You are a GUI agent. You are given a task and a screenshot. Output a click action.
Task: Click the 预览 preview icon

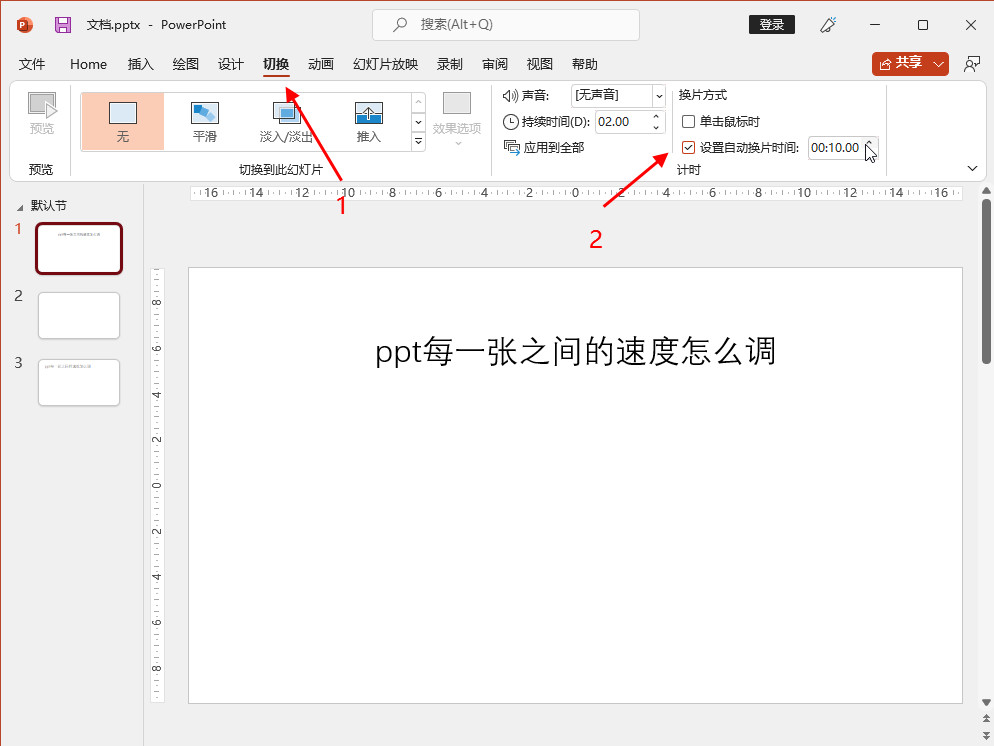pyautogui.click(x=41, y=113)
